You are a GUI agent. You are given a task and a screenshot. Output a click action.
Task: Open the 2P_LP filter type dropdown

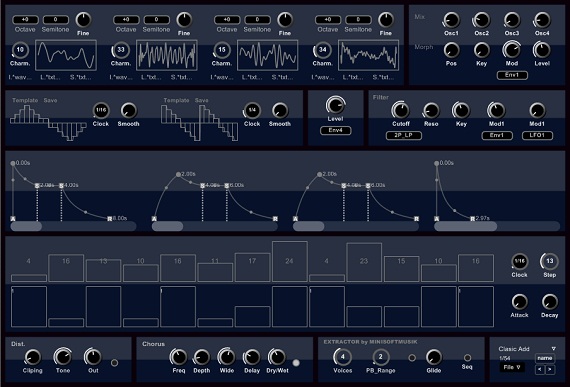point(404,136)
